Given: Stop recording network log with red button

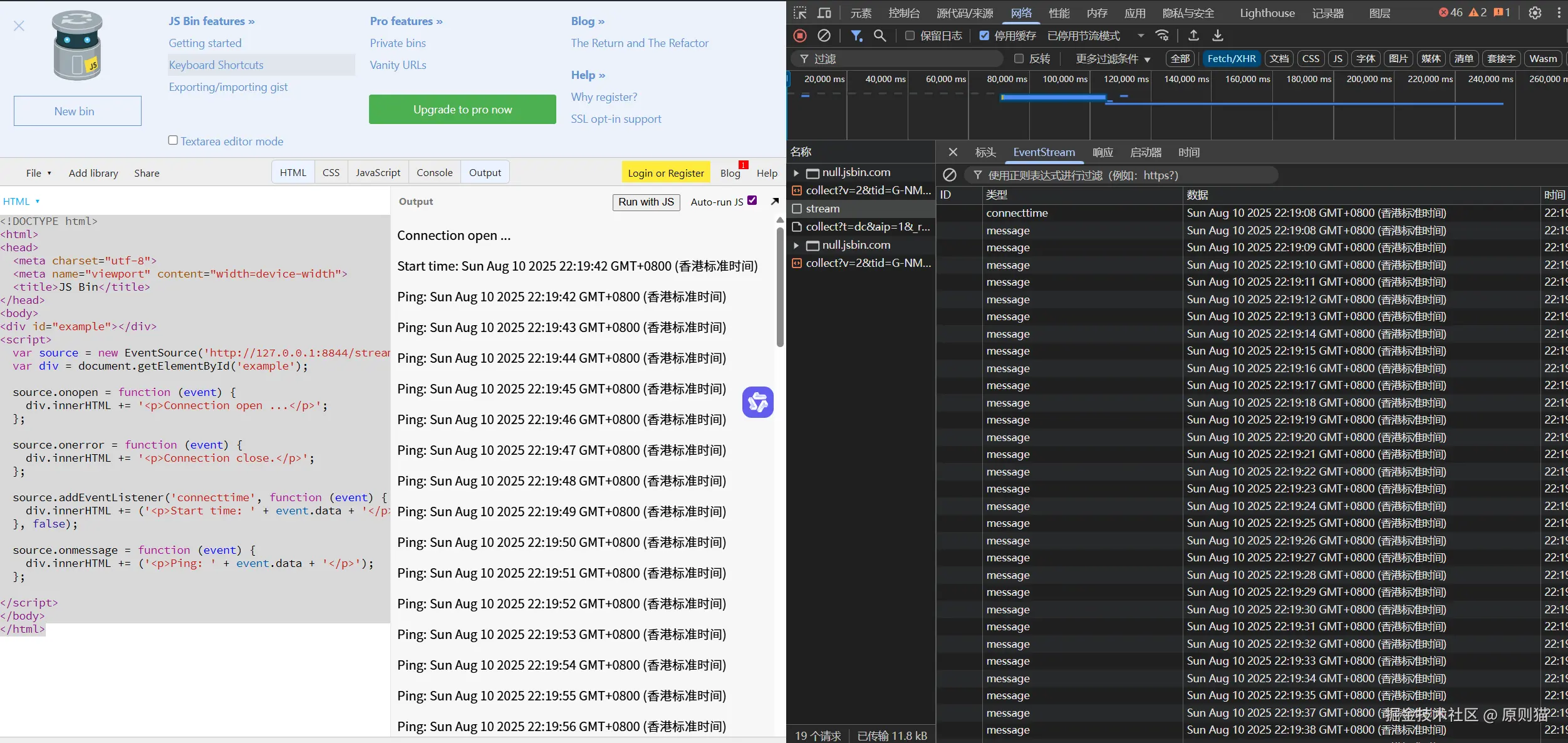Looking at the screenshot, I should coord(800,36).
